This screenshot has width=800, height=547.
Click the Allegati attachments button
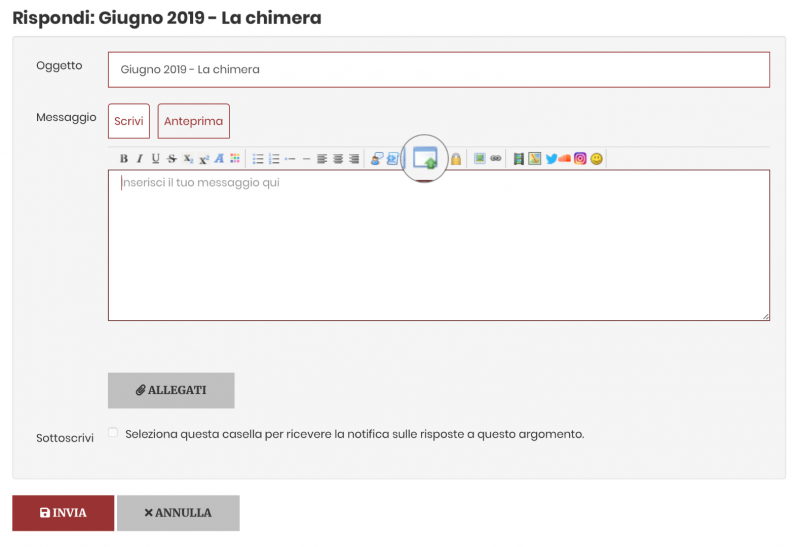click(x=171, y=390)
